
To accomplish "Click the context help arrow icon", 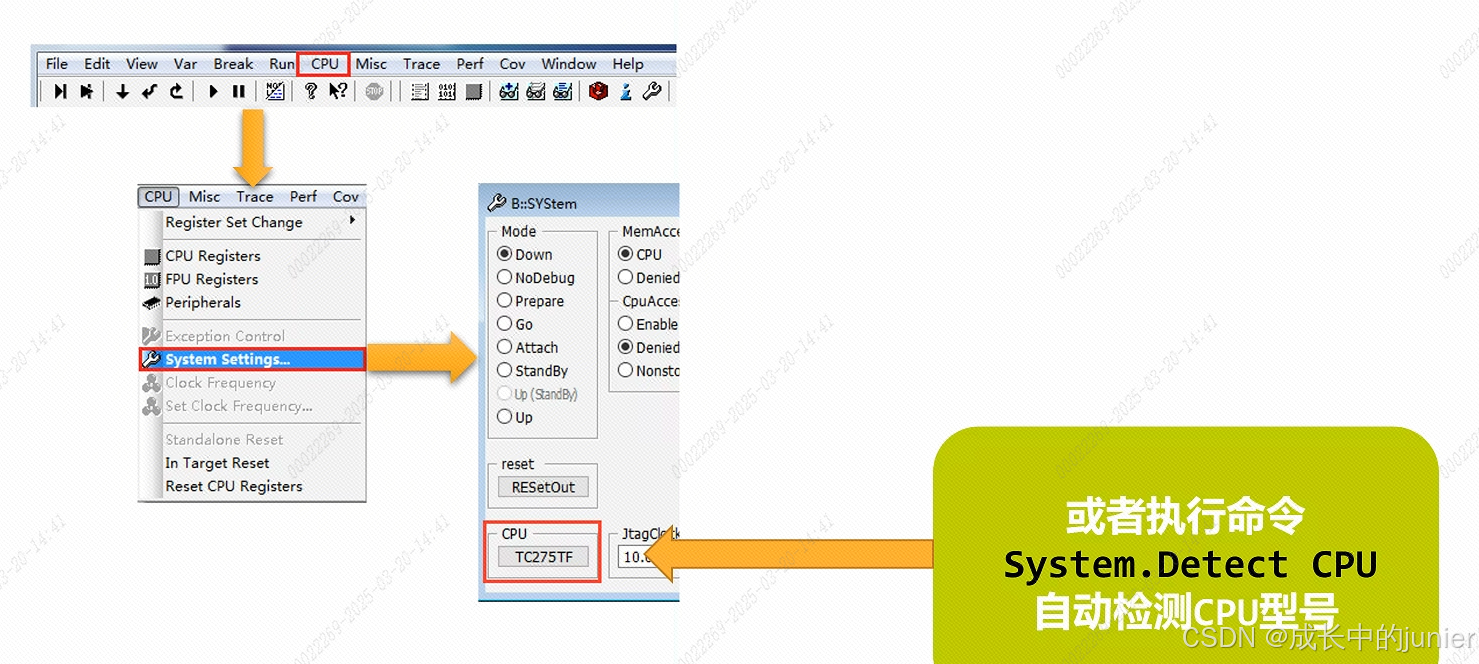I will tap(337, 91).
